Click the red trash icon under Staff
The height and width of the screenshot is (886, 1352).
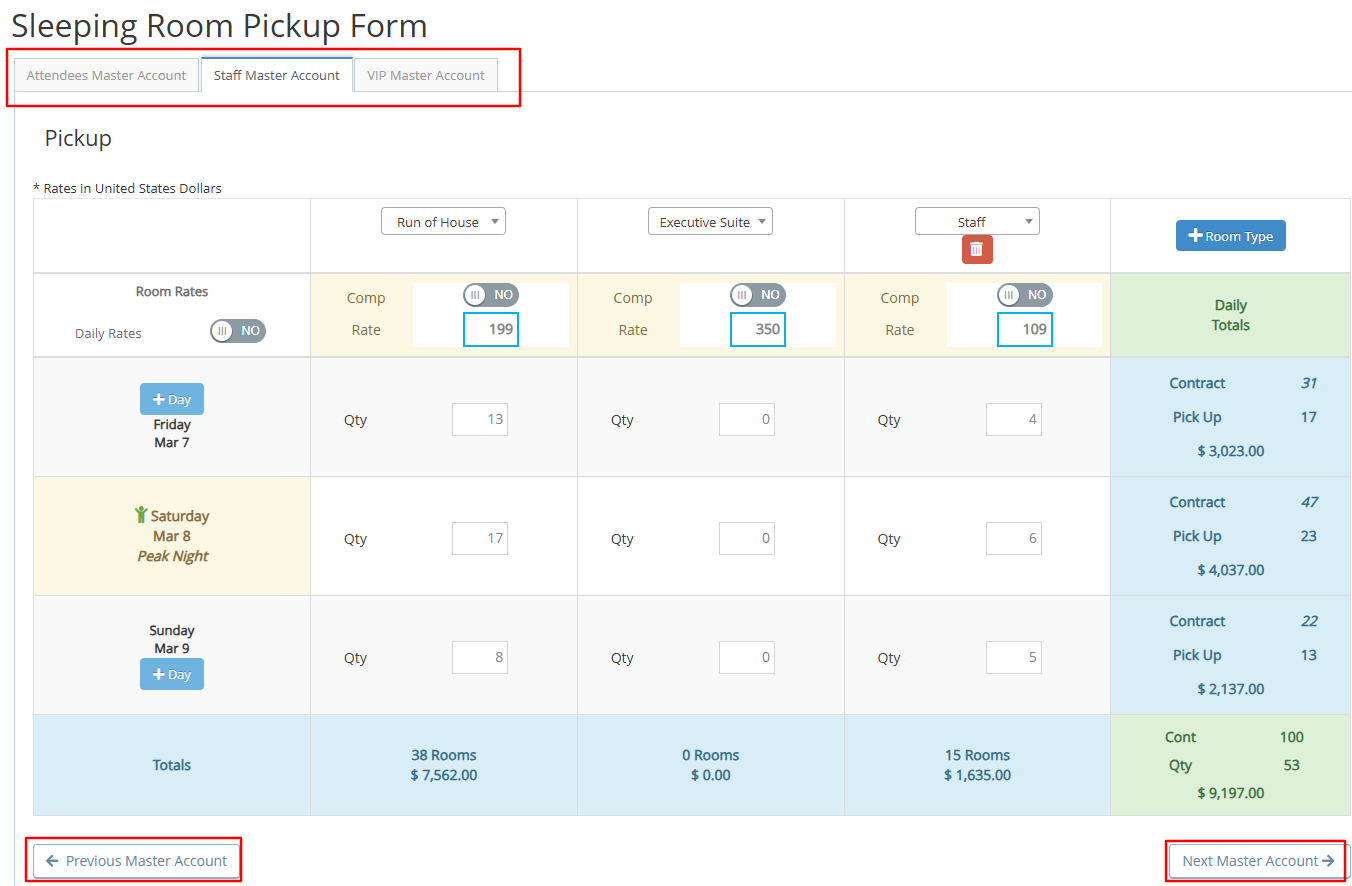(x=977, y=249)
